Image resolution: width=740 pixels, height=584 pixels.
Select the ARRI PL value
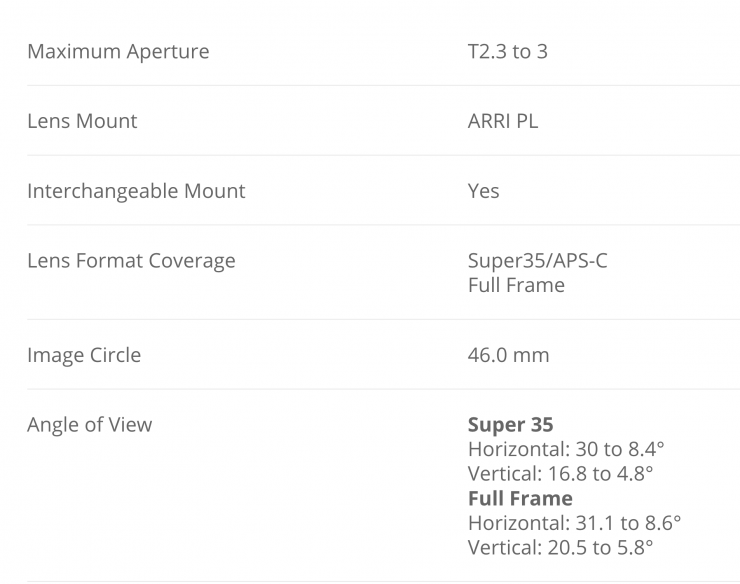click(503, 121)
